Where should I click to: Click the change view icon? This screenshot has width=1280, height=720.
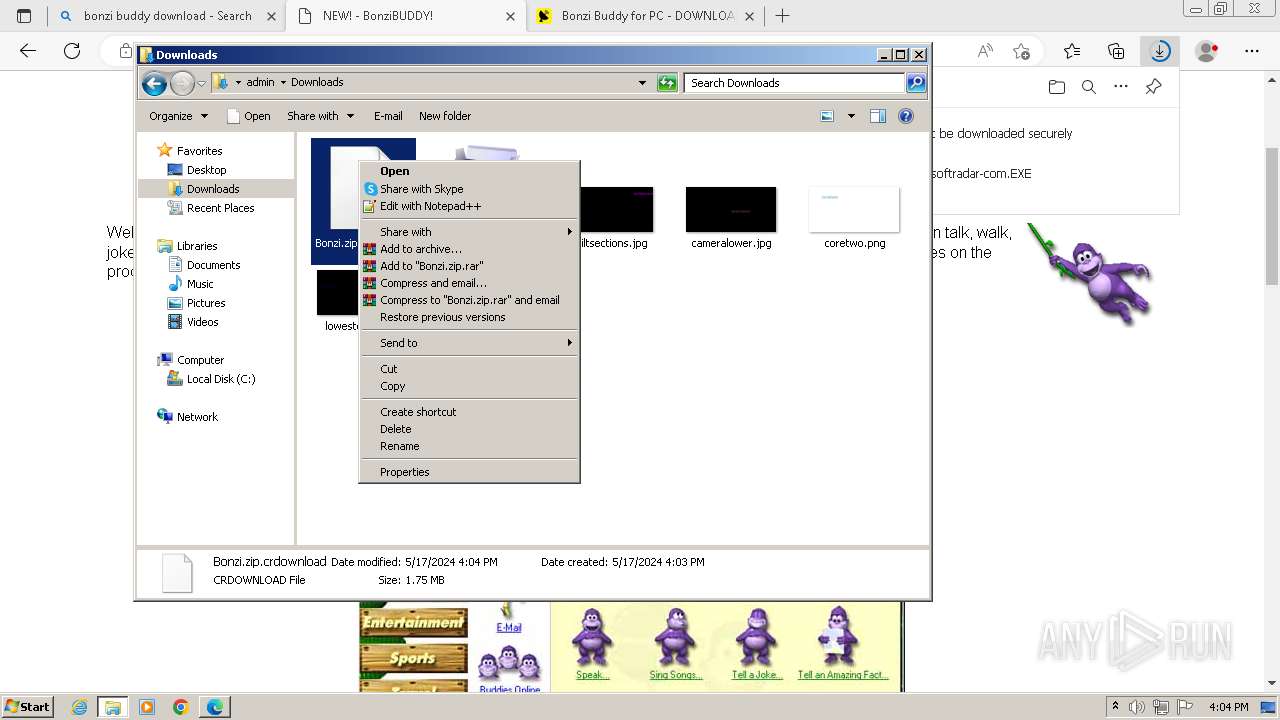[827, 116]
